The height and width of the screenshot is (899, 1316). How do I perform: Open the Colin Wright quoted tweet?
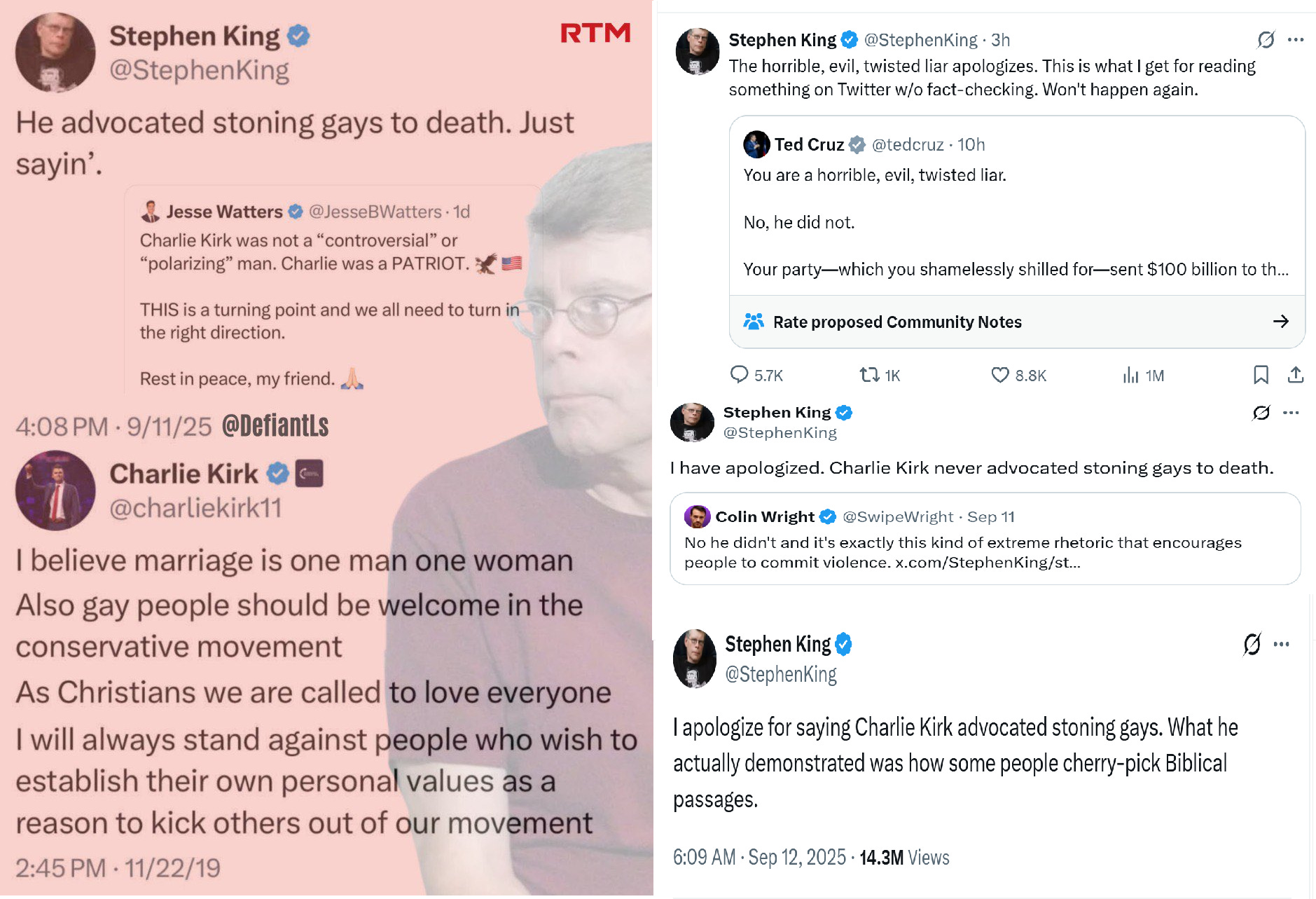(x=985, y=538)
